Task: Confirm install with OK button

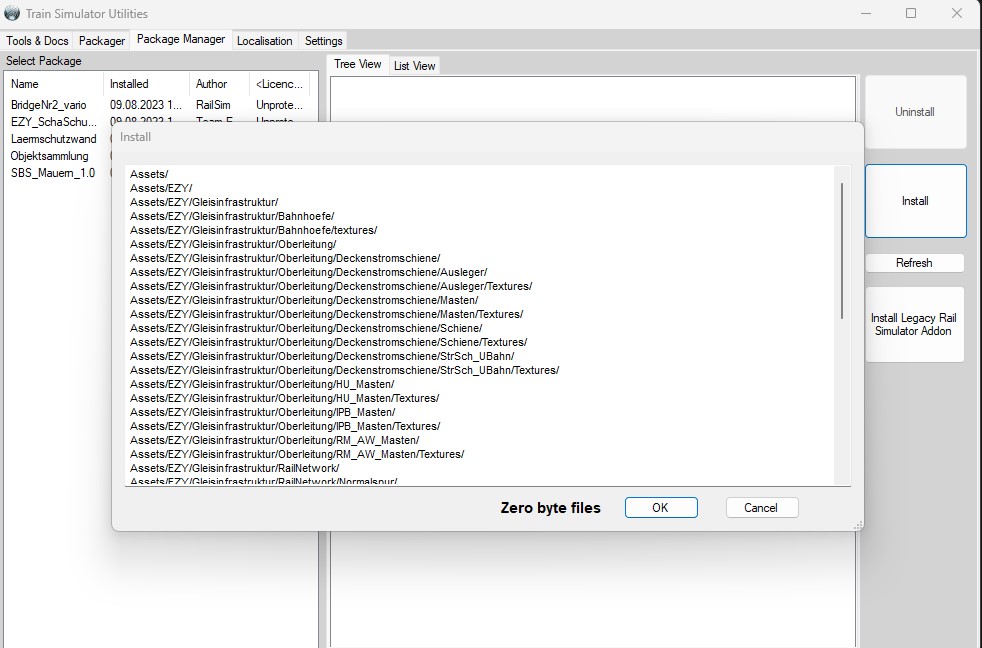Action: (x=661, y=508)
